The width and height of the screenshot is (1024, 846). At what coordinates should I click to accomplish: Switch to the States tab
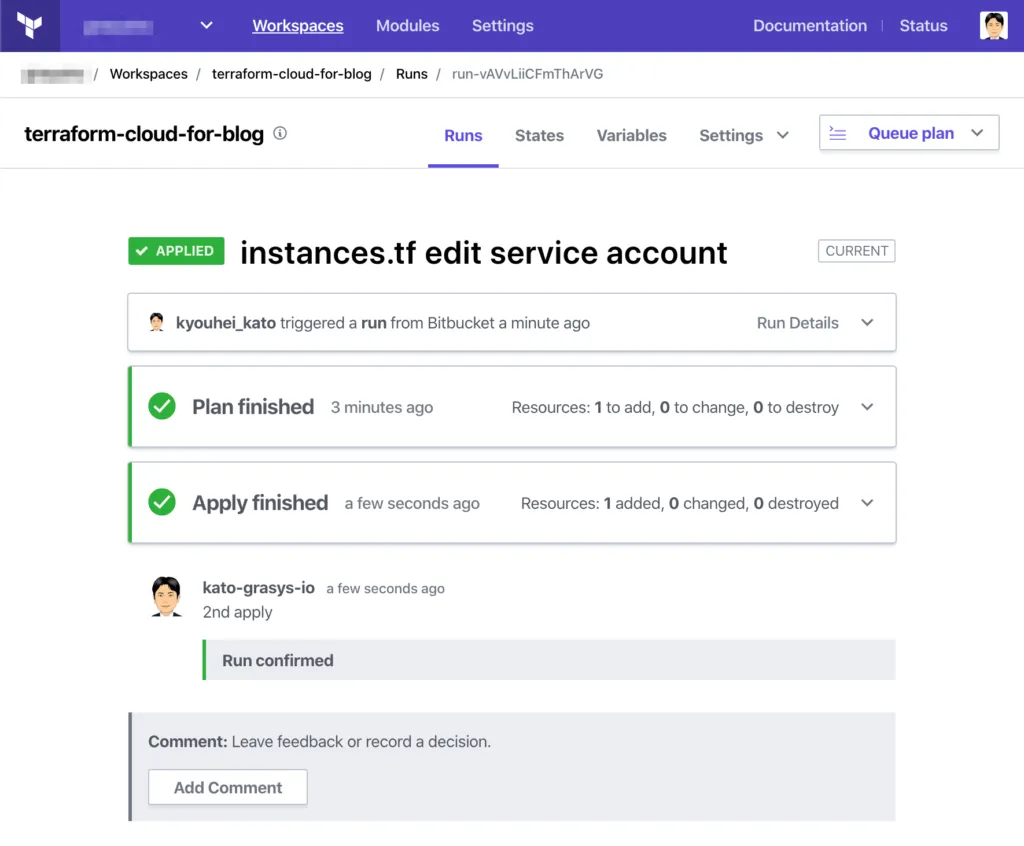tap(539, 135)
